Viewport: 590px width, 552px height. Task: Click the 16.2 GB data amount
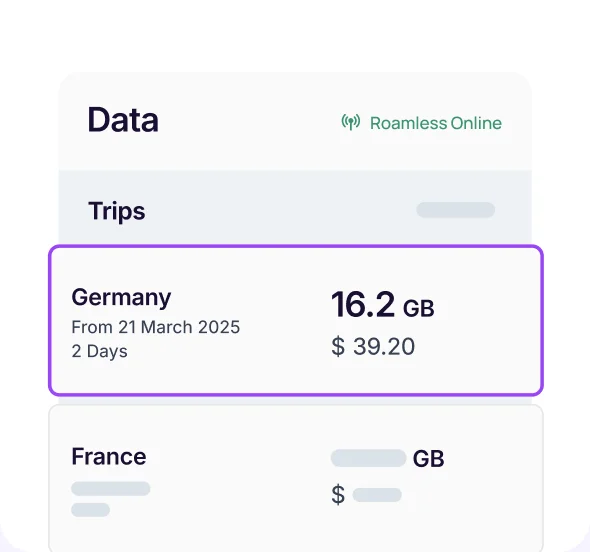coord(383,305)
